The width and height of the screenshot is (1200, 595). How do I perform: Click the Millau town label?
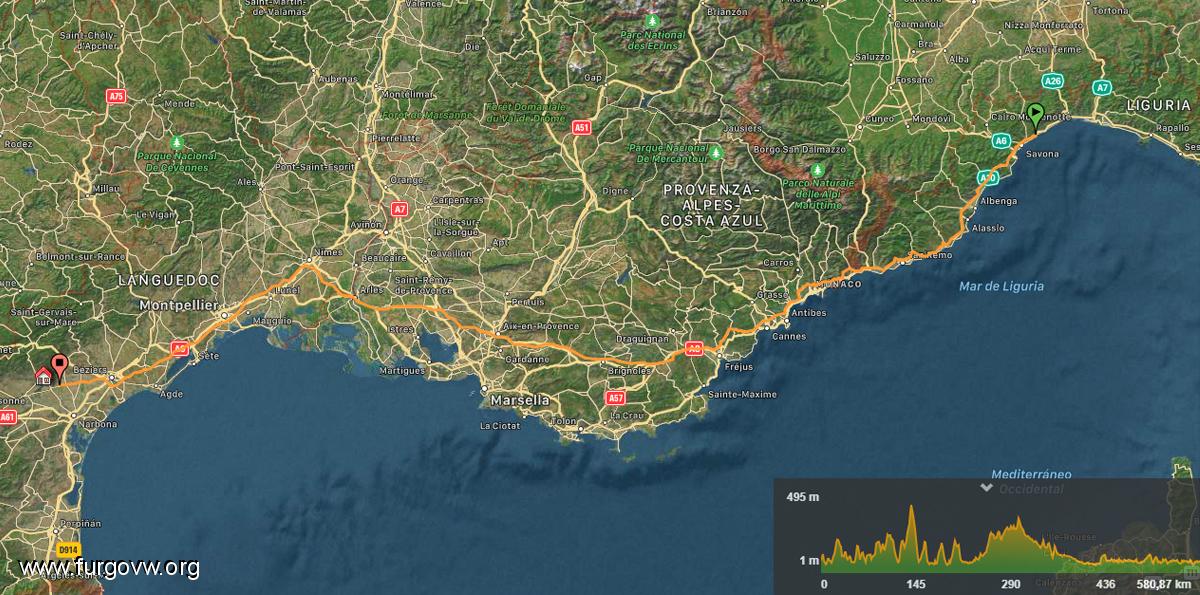(105, 188)
